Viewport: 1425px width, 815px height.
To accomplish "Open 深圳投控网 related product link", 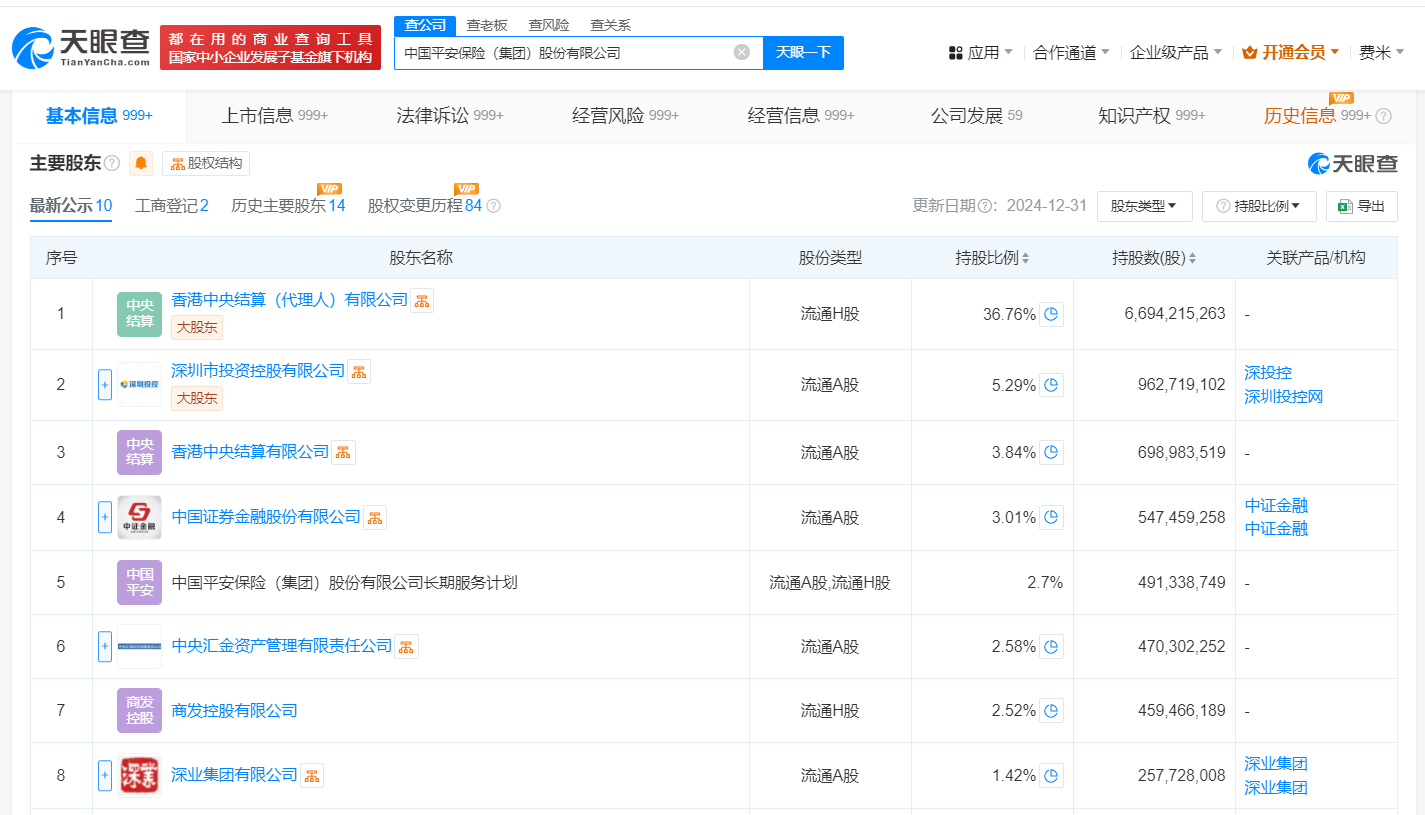I will [1284, 397].
